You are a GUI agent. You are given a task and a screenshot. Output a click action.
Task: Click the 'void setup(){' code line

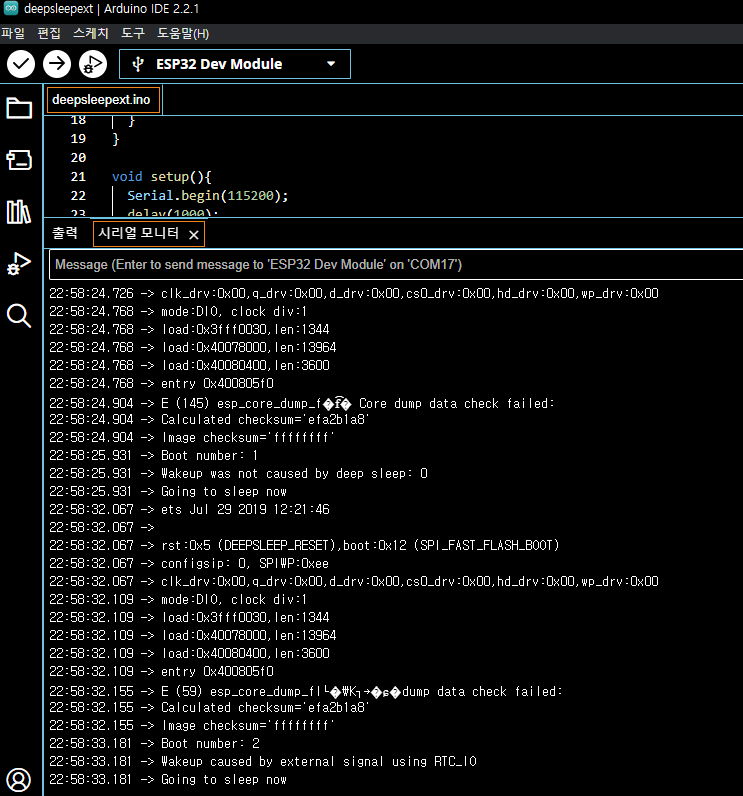(161, 177)
